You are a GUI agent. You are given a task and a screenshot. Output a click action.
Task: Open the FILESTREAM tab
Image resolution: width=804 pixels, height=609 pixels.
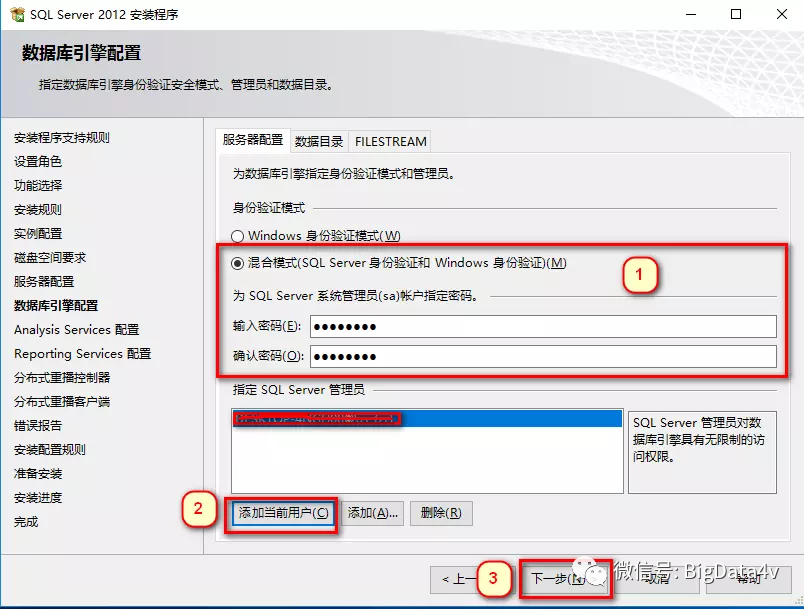pos(390,141)
